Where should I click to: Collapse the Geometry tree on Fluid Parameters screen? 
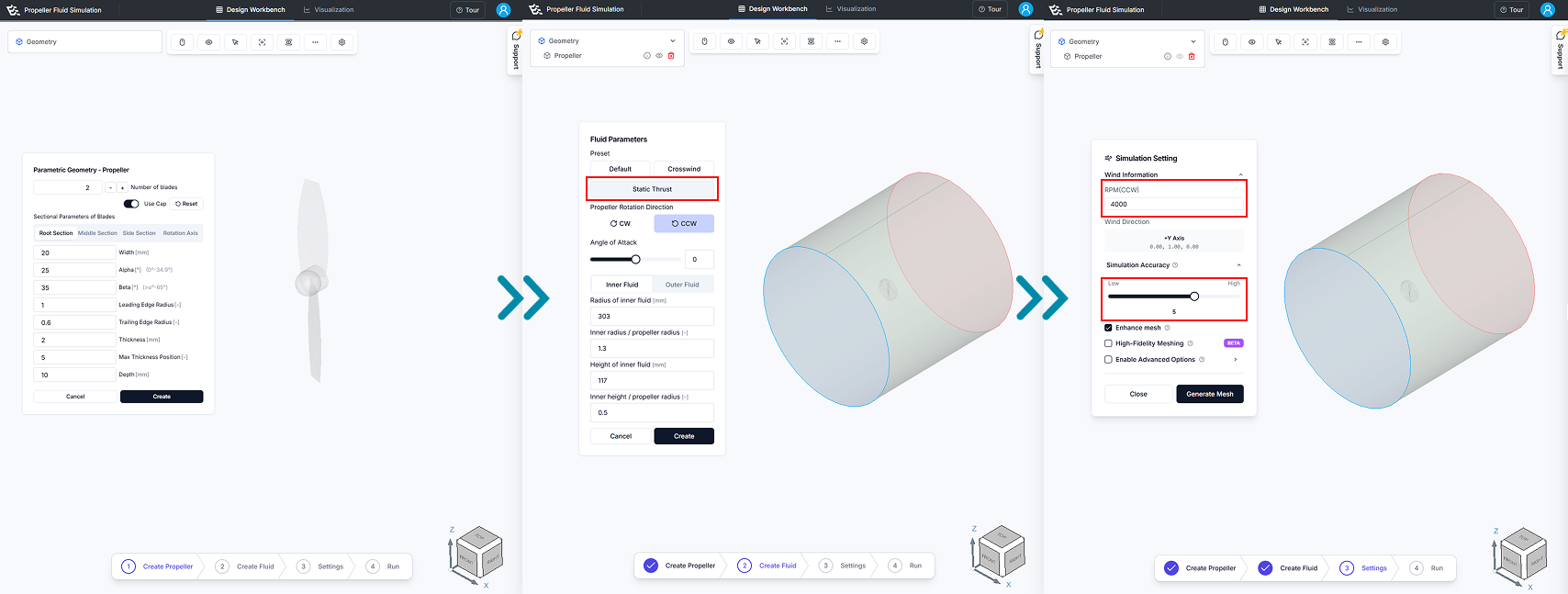point(673,41)
